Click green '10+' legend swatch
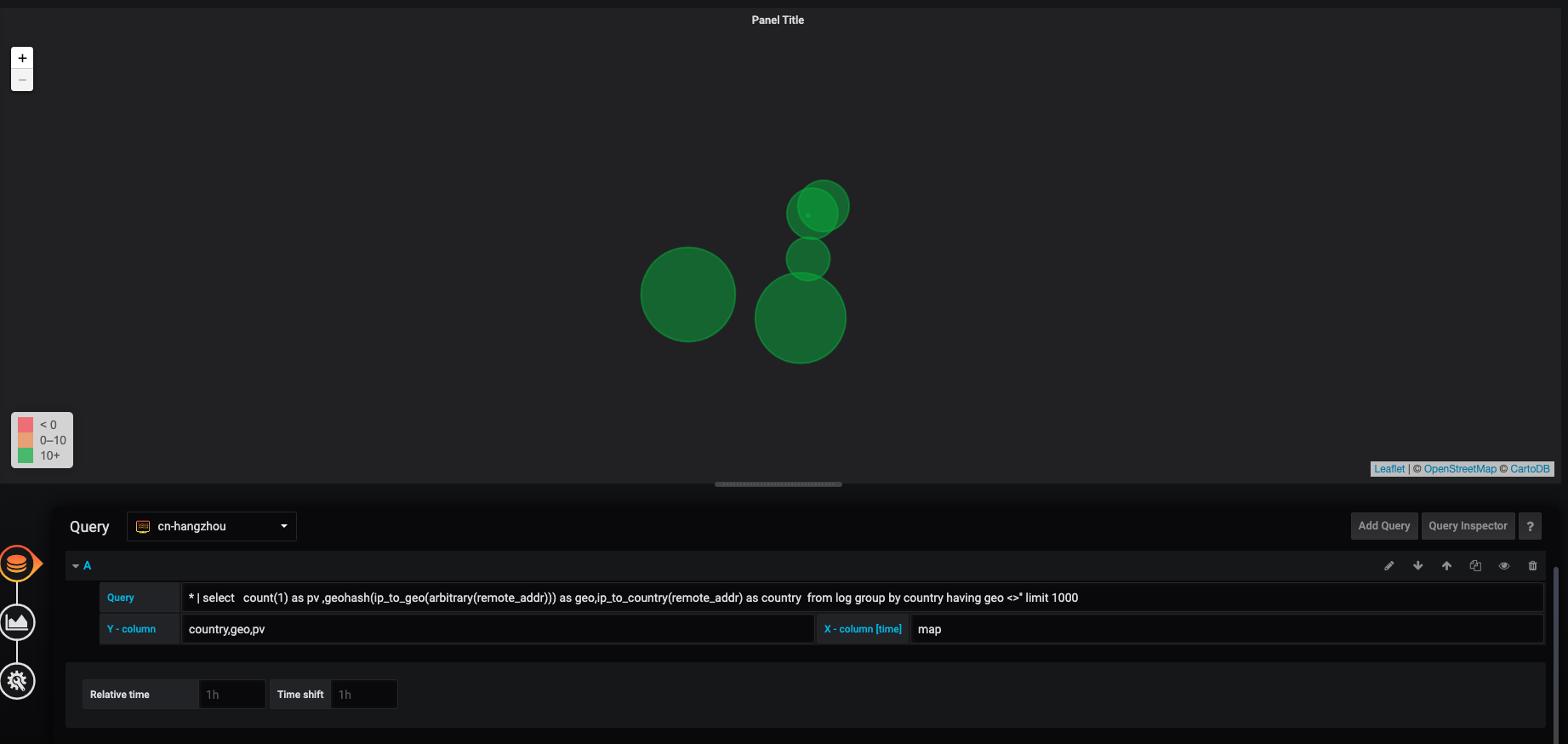 point(26,455)
